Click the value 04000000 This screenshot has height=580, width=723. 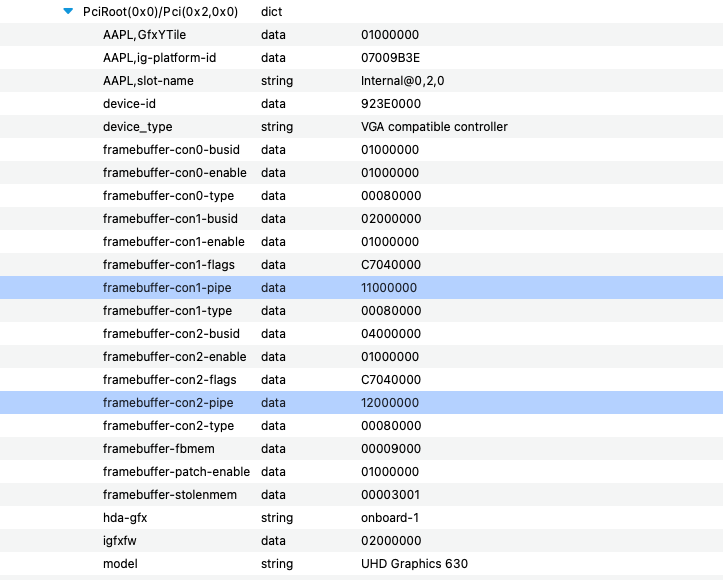391,334
